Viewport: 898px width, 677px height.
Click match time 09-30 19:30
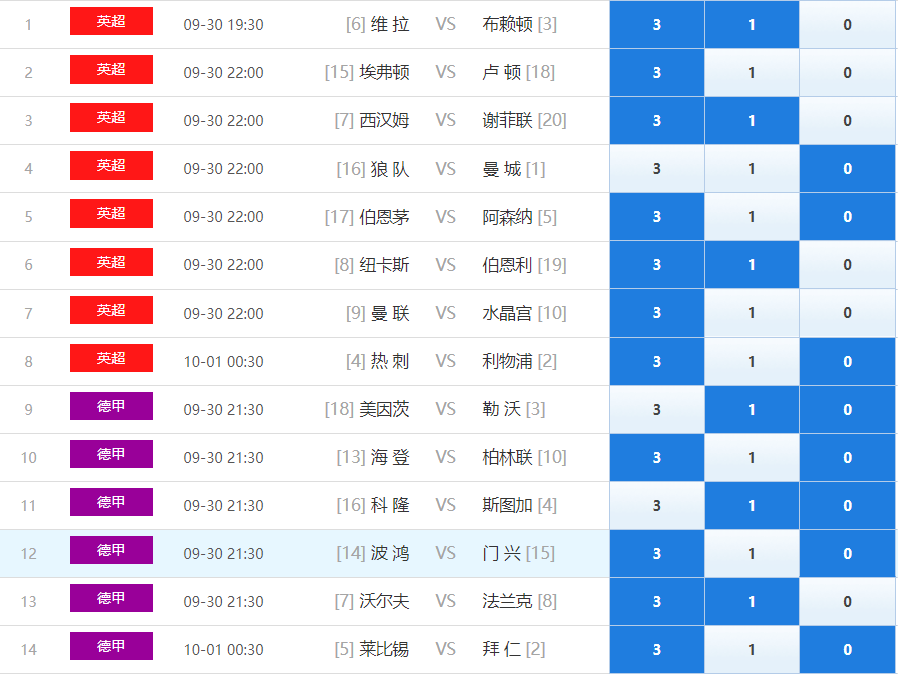[223, 25]
